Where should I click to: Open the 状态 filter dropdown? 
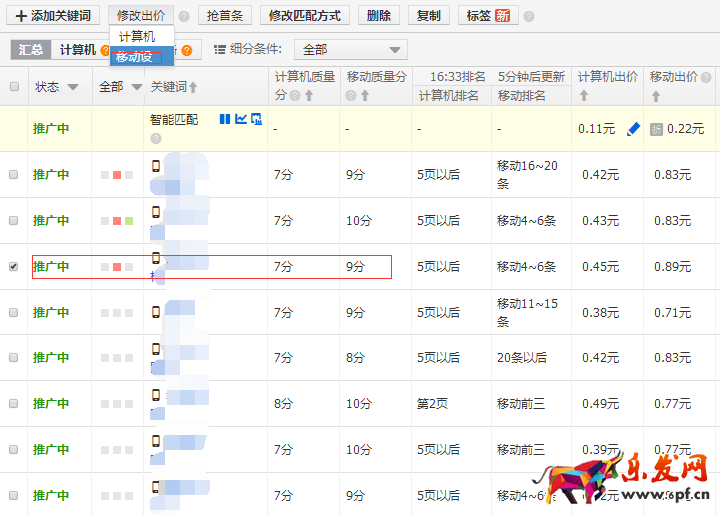73,87
